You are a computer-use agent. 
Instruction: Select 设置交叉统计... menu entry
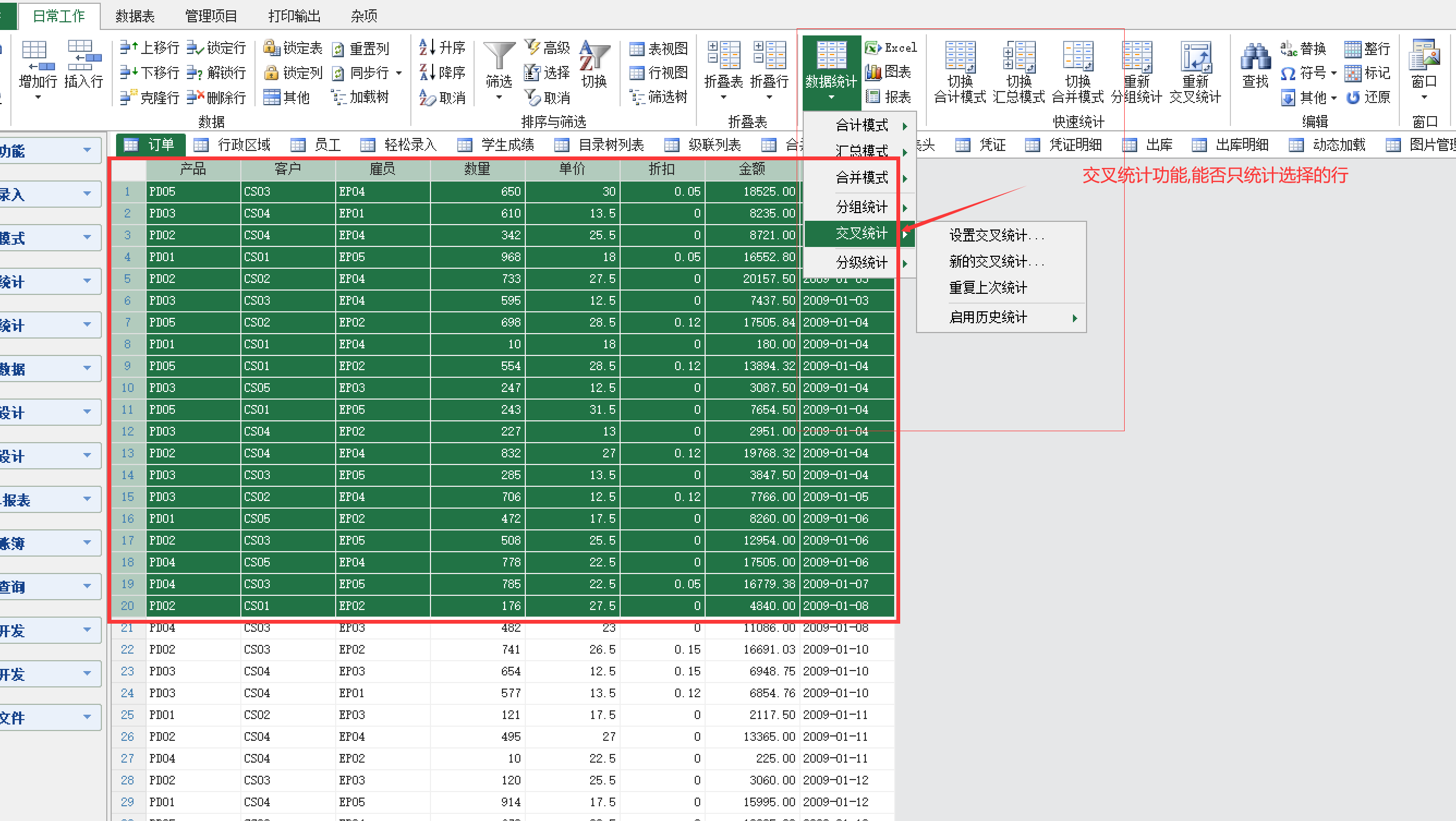pyautogui.click(x=996, y=235)
